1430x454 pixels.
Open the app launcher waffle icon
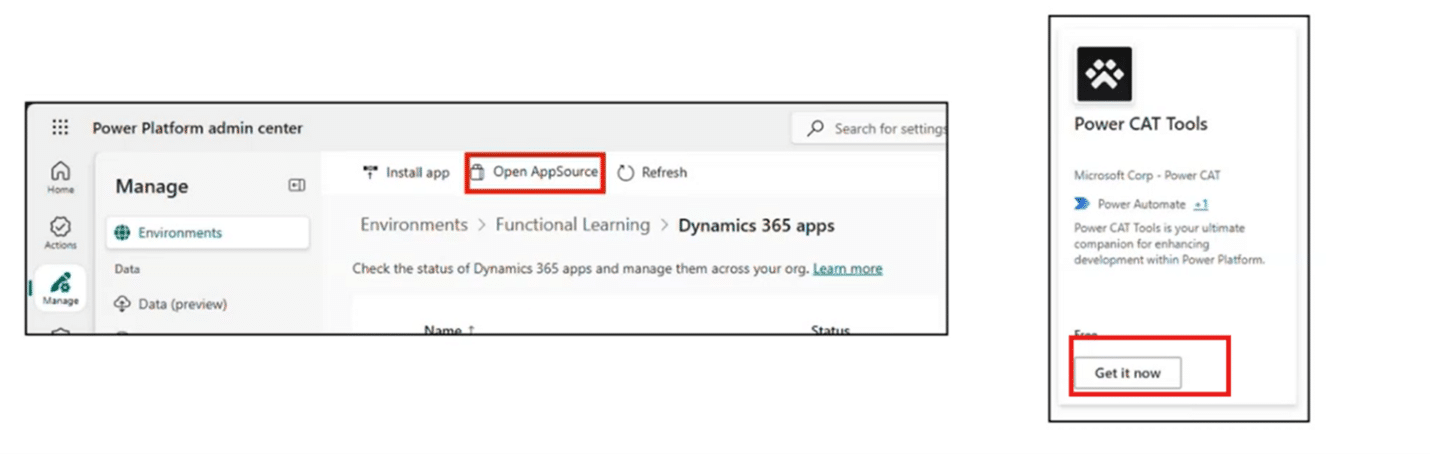tap(60, 127)
